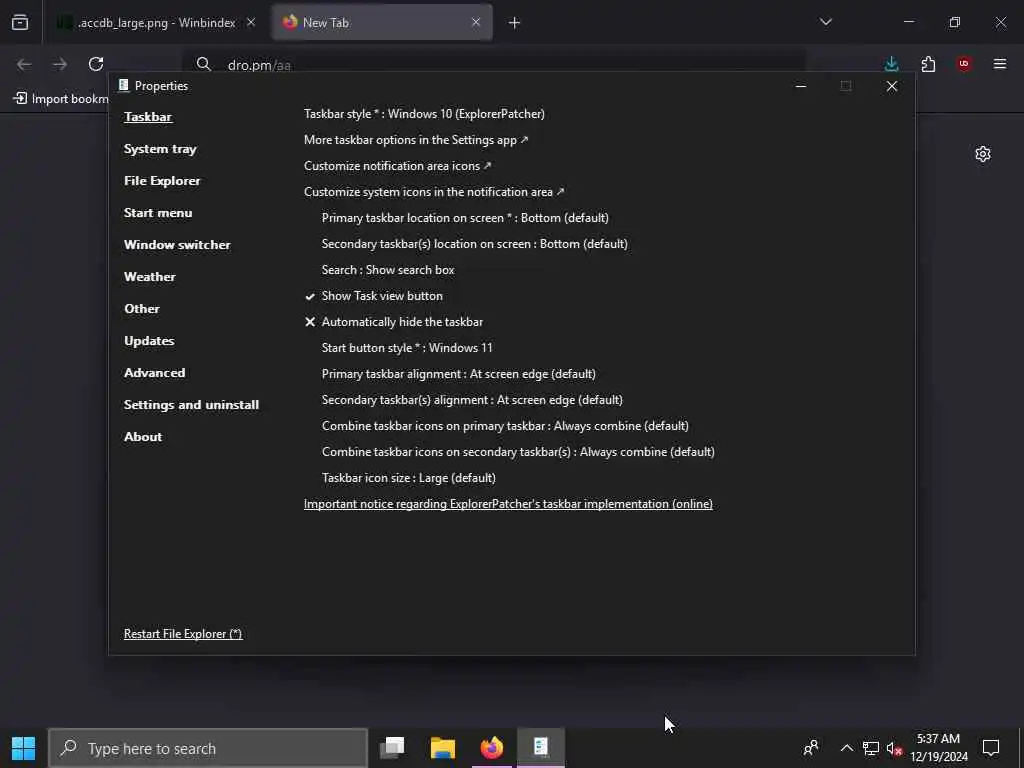Open new tab page settings gear
Screen dimensions: 1024x768
click(983, 154)
